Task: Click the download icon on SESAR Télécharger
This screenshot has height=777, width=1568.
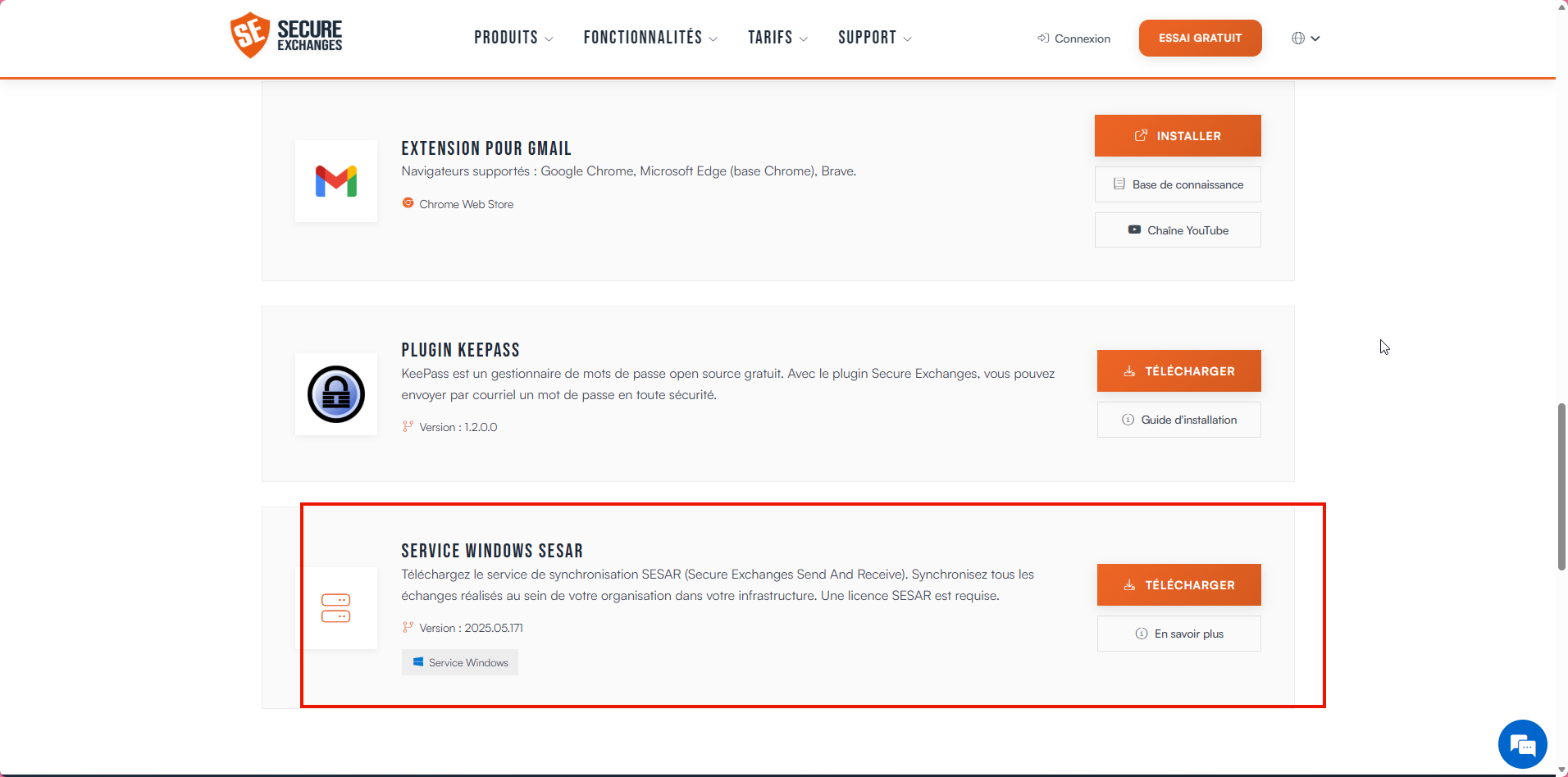Action: (x=1129, y=585)
